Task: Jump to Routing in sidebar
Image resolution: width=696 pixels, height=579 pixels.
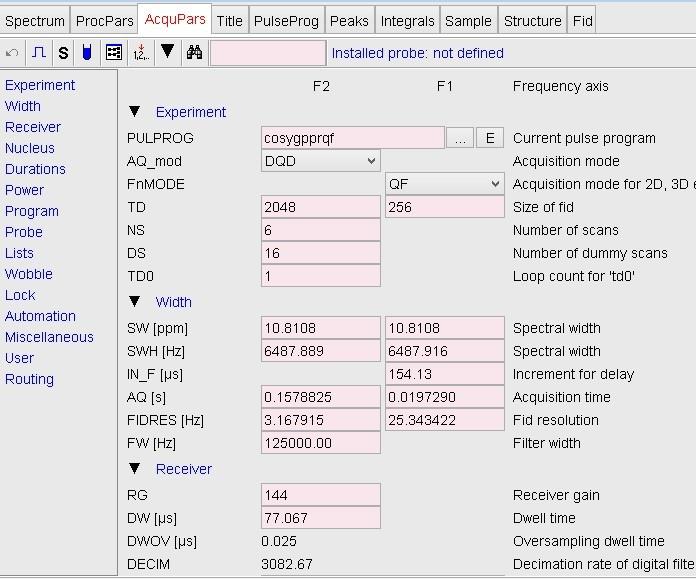Action: [29, 379]
